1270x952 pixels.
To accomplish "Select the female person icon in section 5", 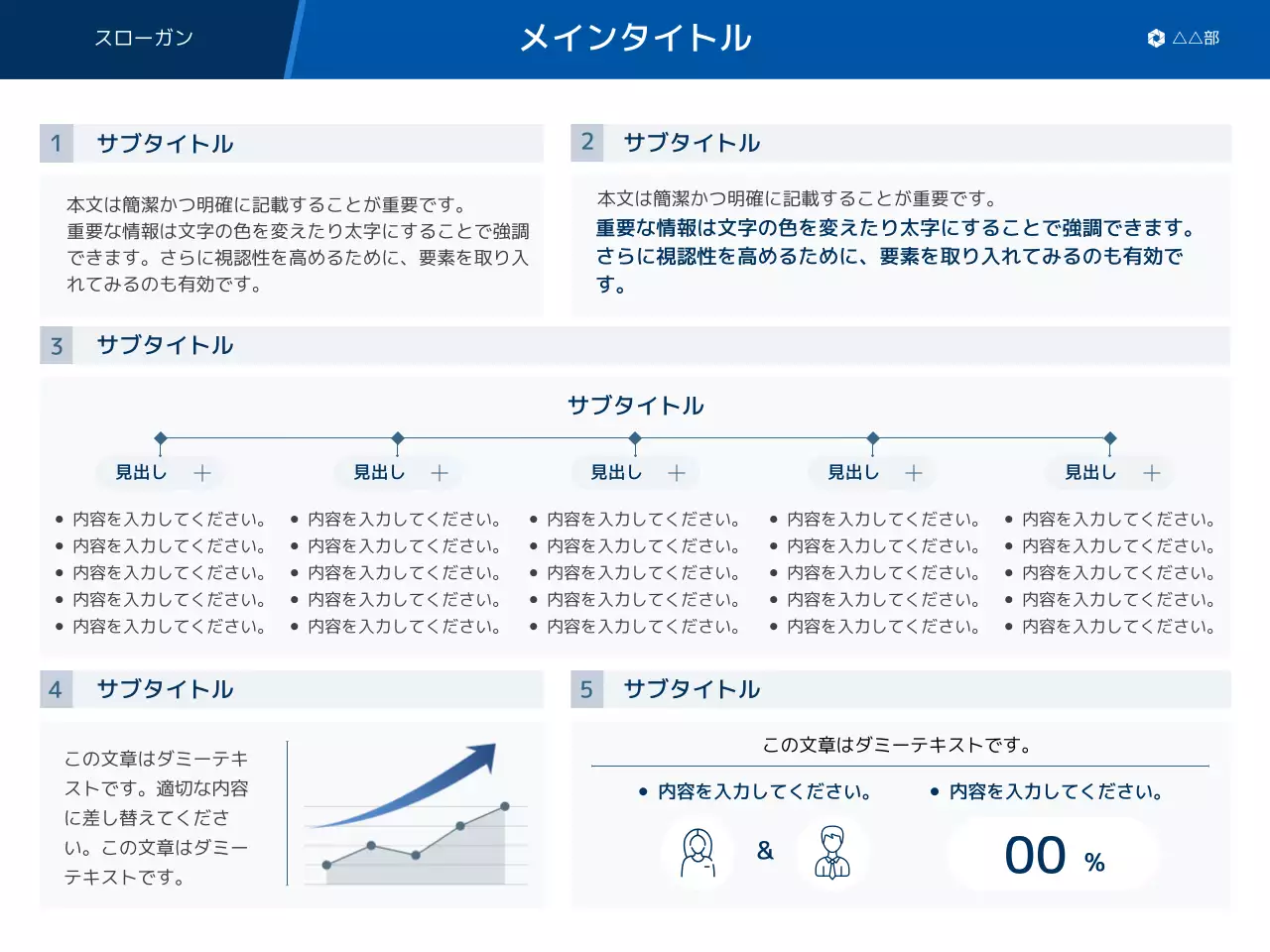I will coord(698,852).
